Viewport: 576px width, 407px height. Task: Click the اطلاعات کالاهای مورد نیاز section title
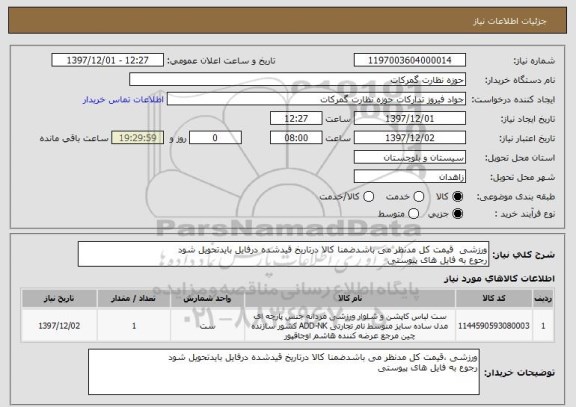click(499, 279)
